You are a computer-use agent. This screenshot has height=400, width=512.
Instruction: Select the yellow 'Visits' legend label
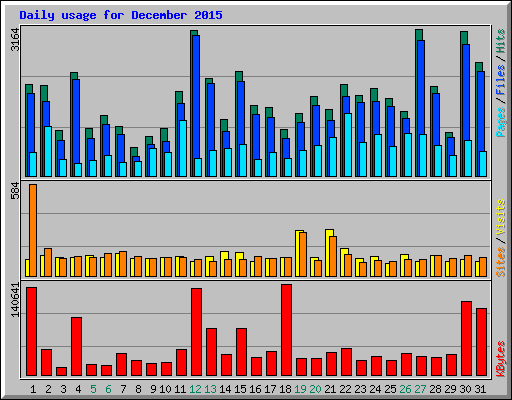[x=501, y=218]
